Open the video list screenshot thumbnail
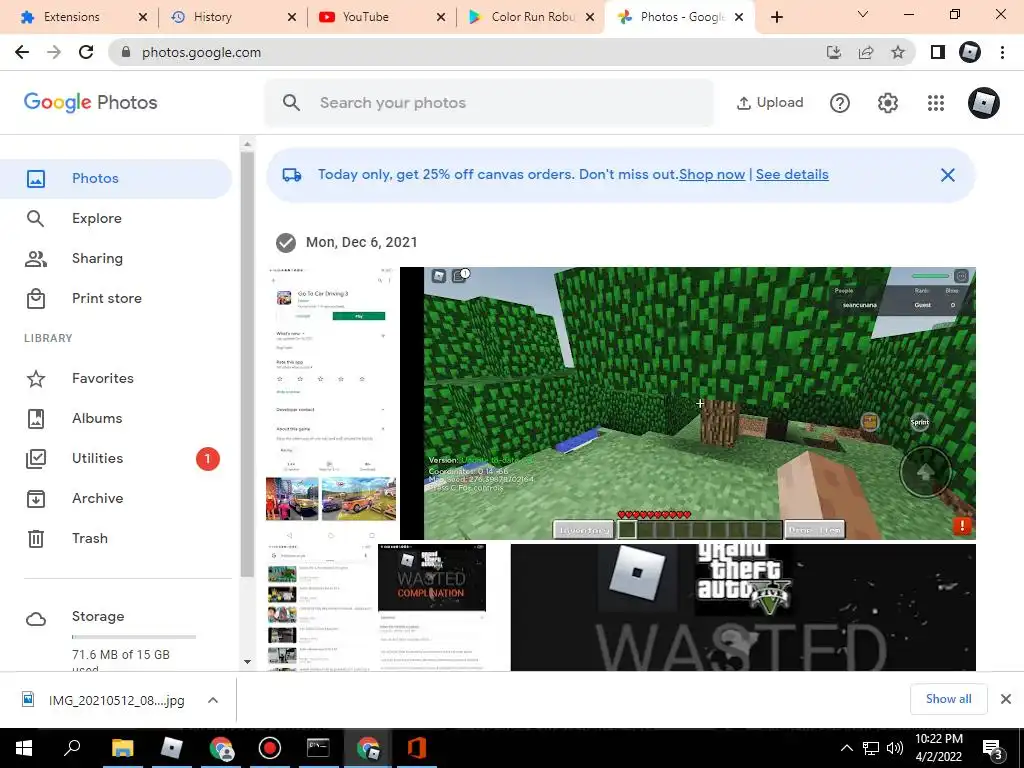Screen dimensions: 1024x768 coord(320,607)
